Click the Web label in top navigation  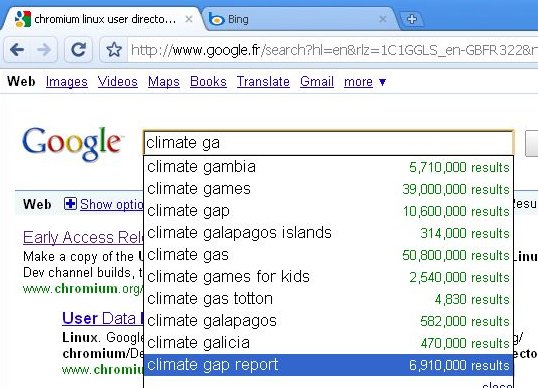[x=21, y=82]
